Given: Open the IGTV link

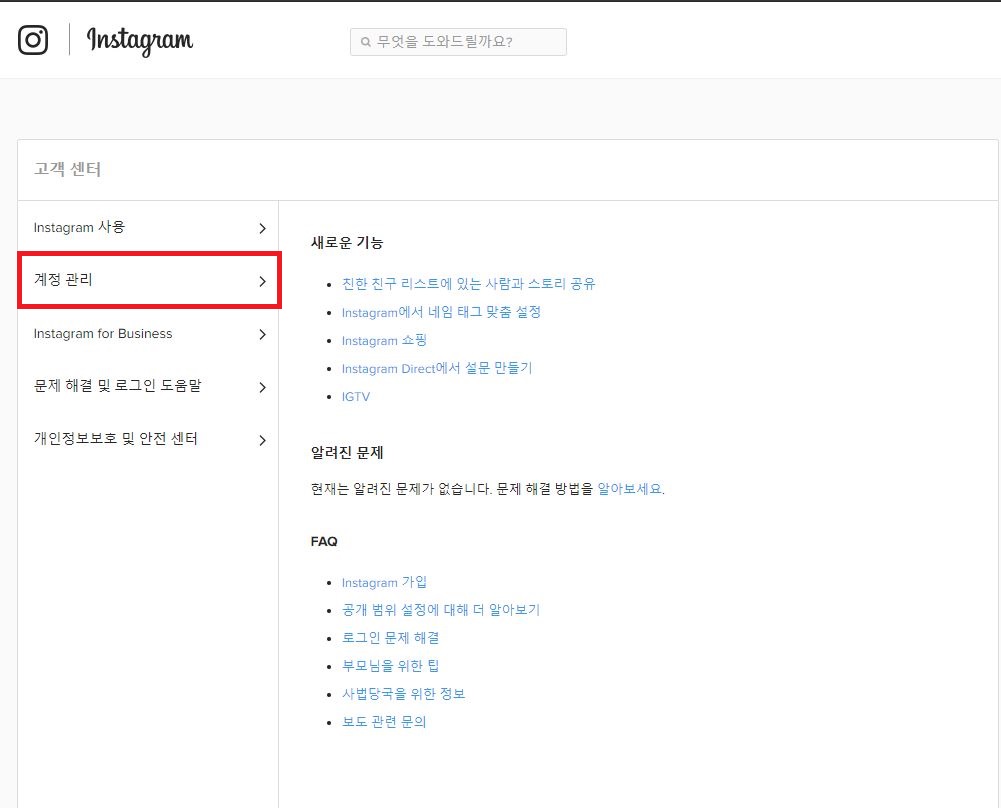Looking at the screenshot, I should tap(356, 397).
